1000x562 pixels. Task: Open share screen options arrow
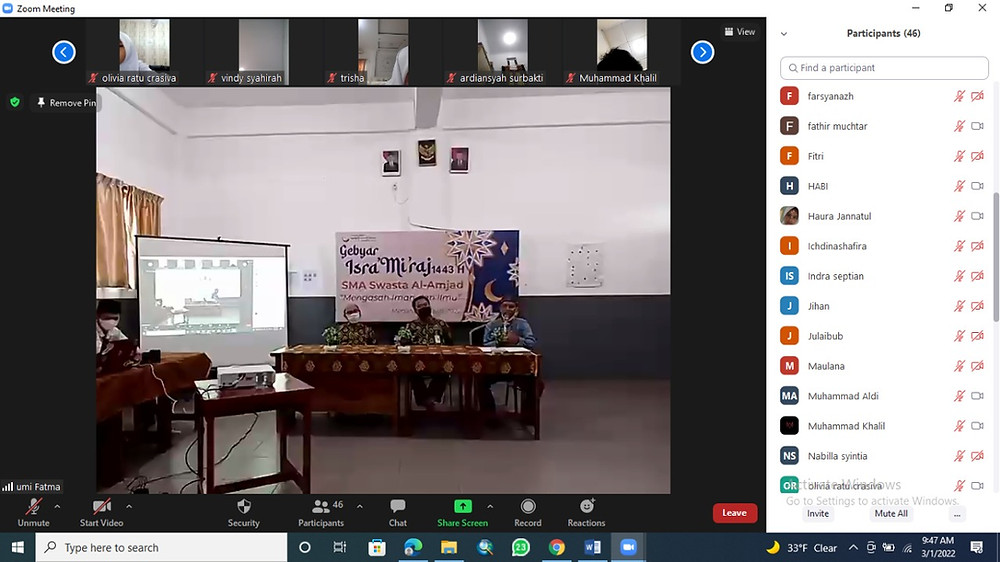490,507
